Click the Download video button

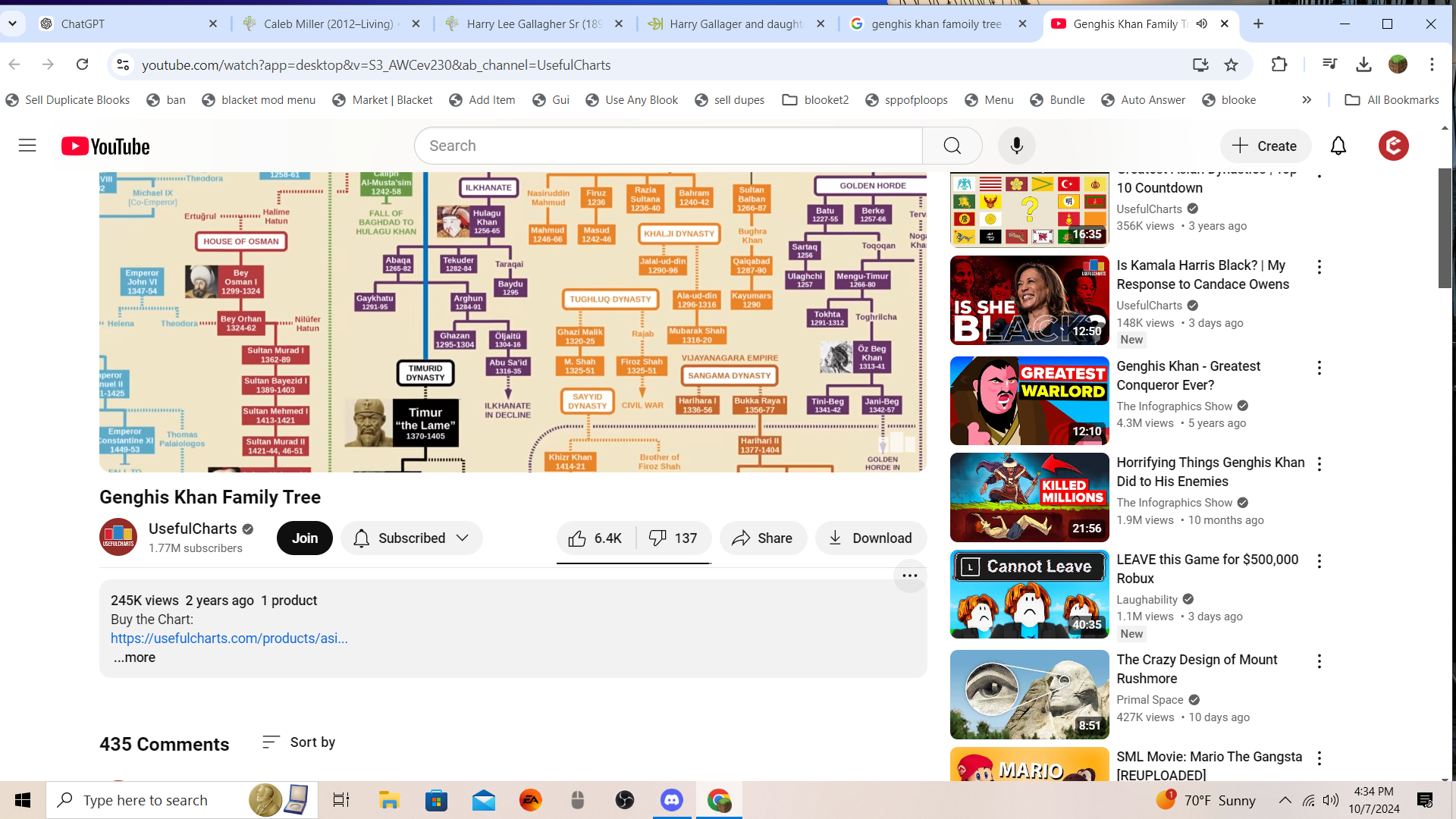coord(871,538)
